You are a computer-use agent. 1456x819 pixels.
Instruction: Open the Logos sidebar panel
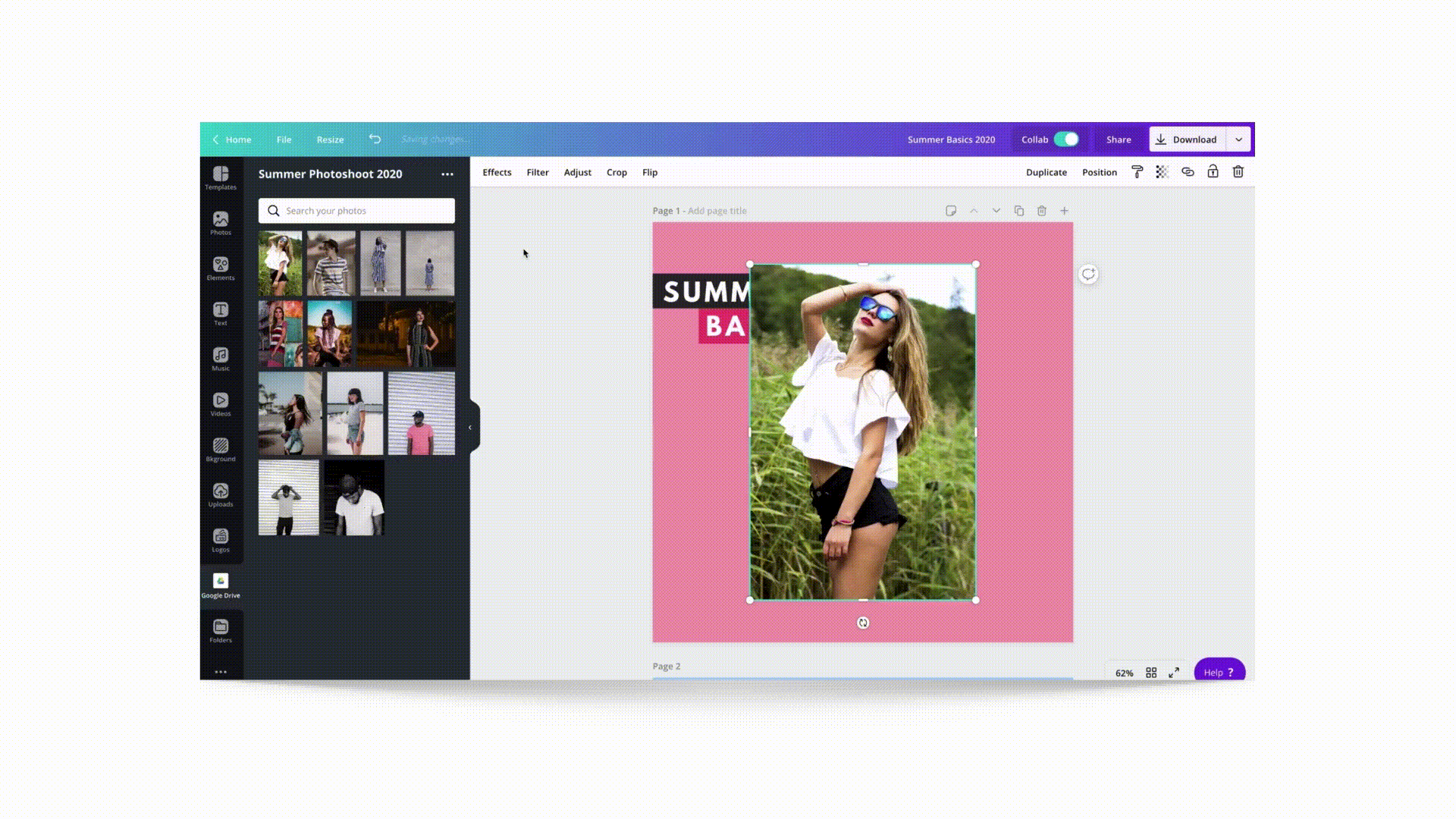(x=221, y=541)
